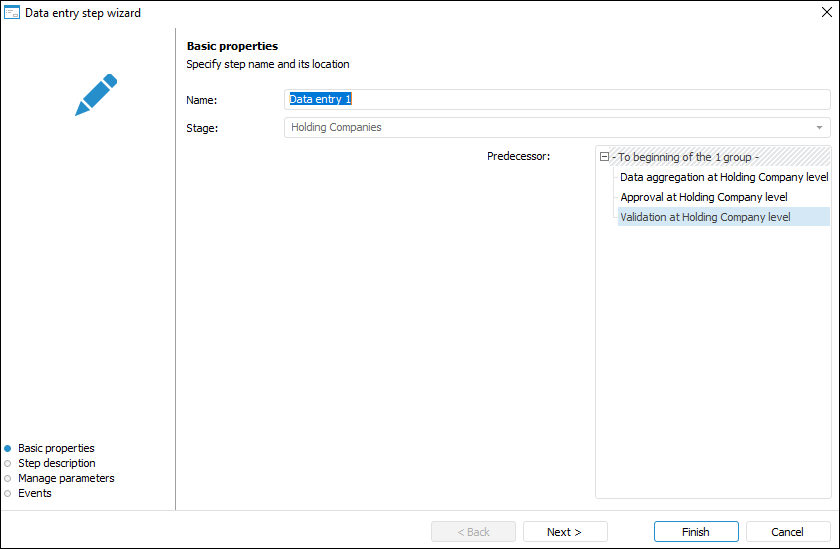
Task: Open the Stage combo box showing Holding Companies
Action: (x=550, y=128)
